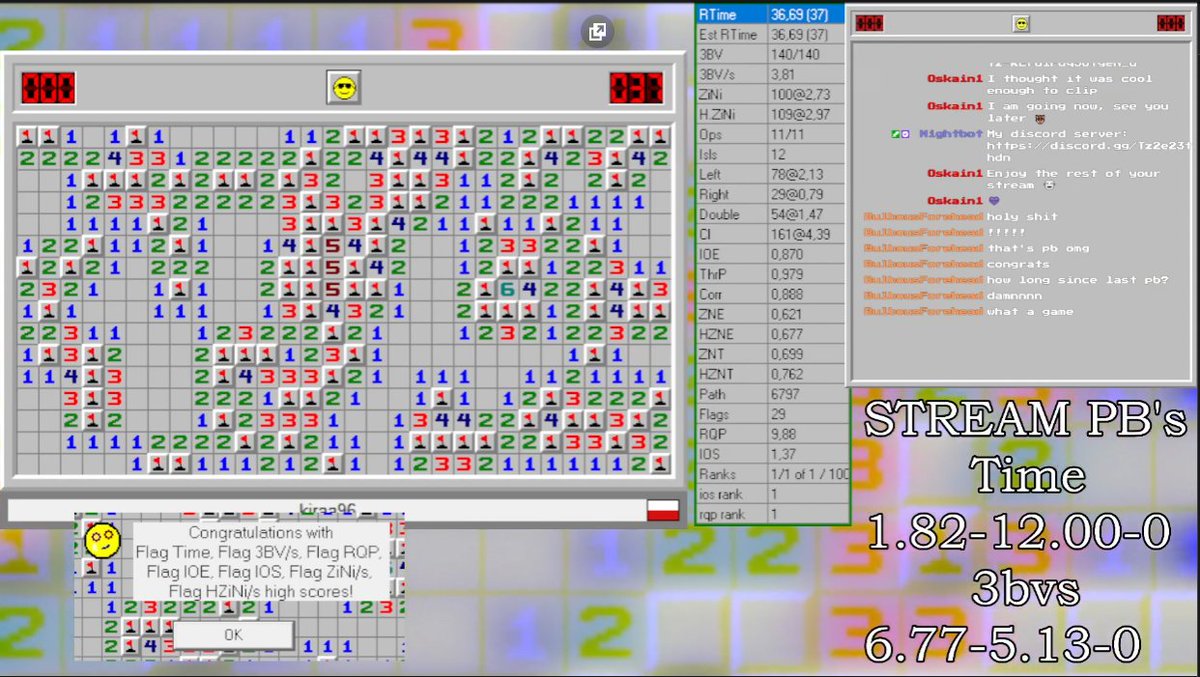Click the Polish flag beside the player name
This screenshot has height=677, width=1200.
pos(663,510)
